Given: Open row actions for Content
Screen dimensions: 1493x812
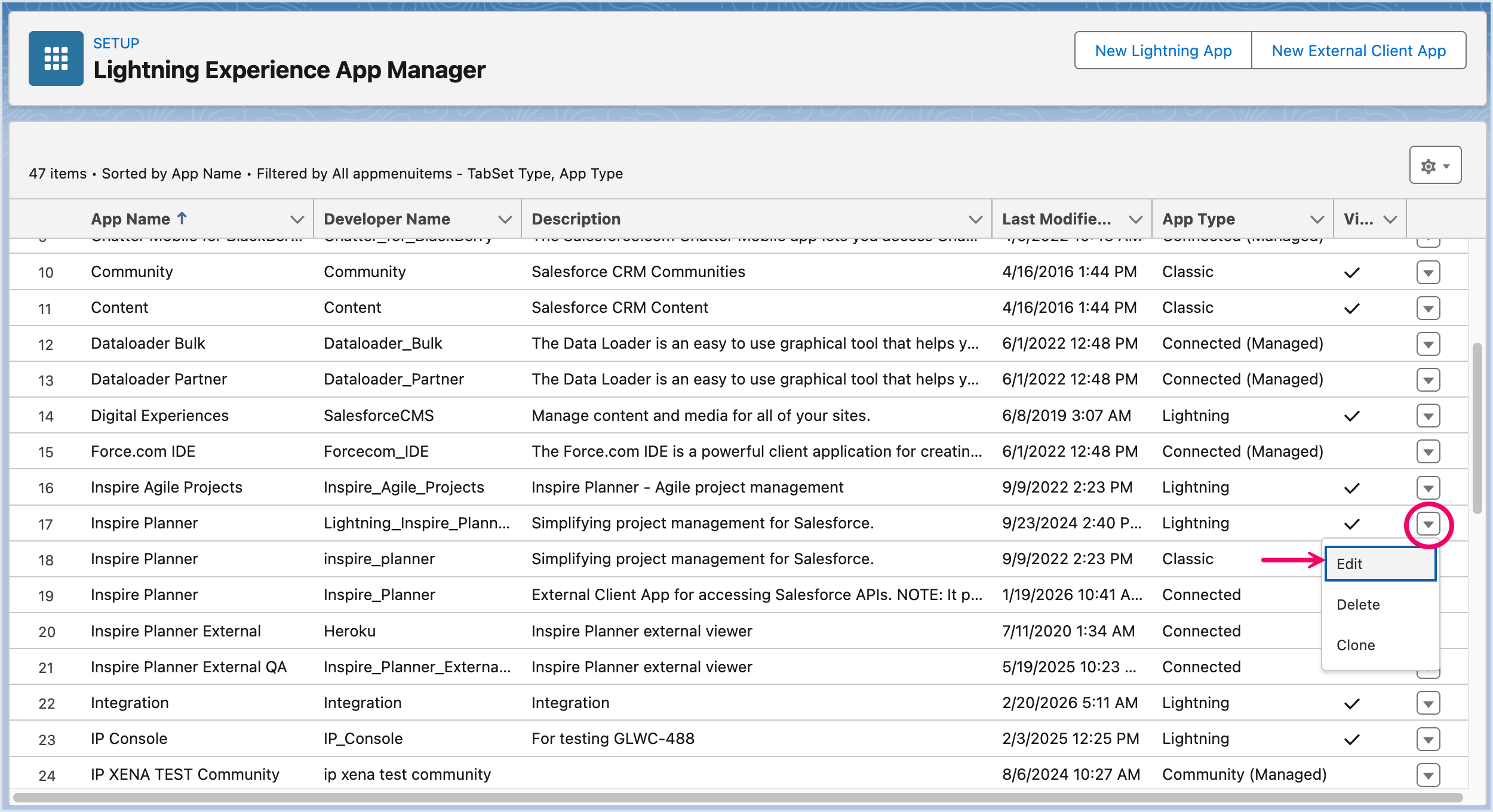Looking at the screenshot, I should point(1428,308).
